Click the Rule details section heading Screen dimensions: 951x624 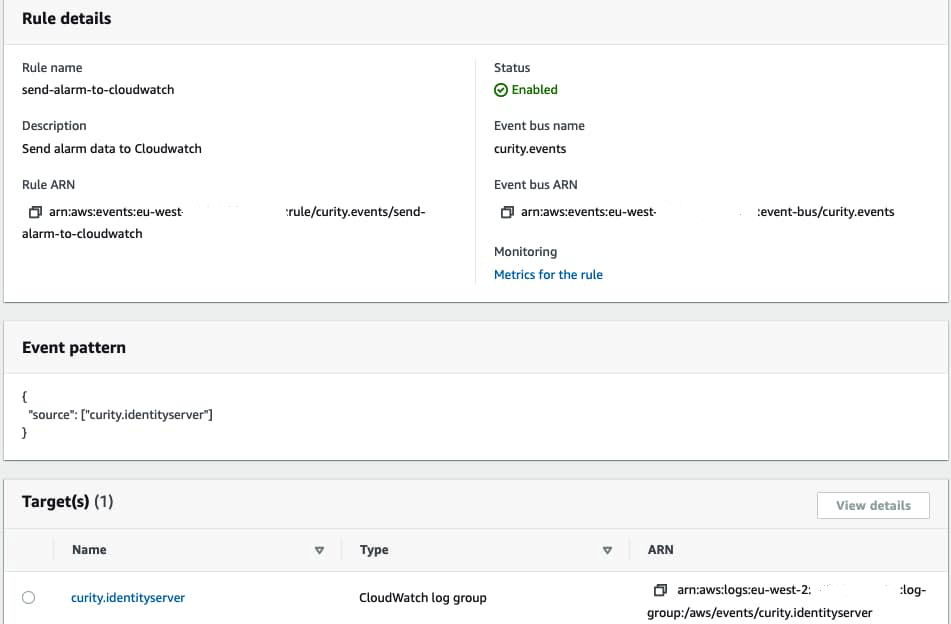click(67, 19)
